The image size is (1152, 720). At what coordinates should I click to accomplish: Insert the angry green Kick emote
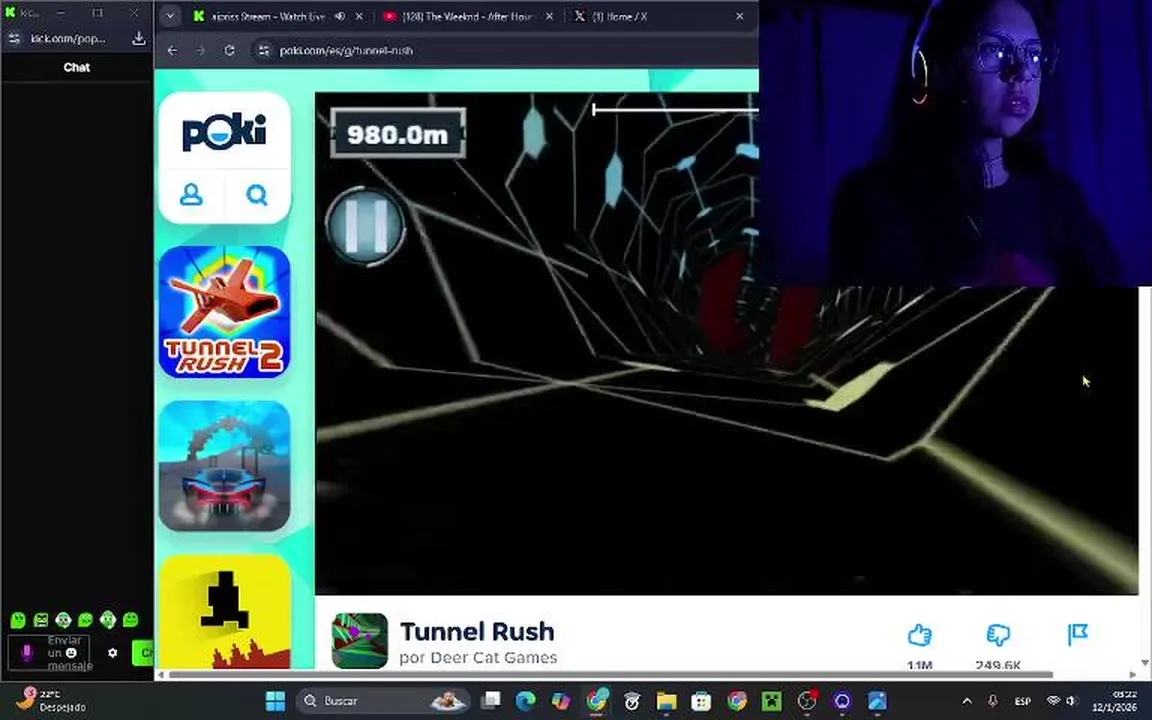tap(41, 620)
